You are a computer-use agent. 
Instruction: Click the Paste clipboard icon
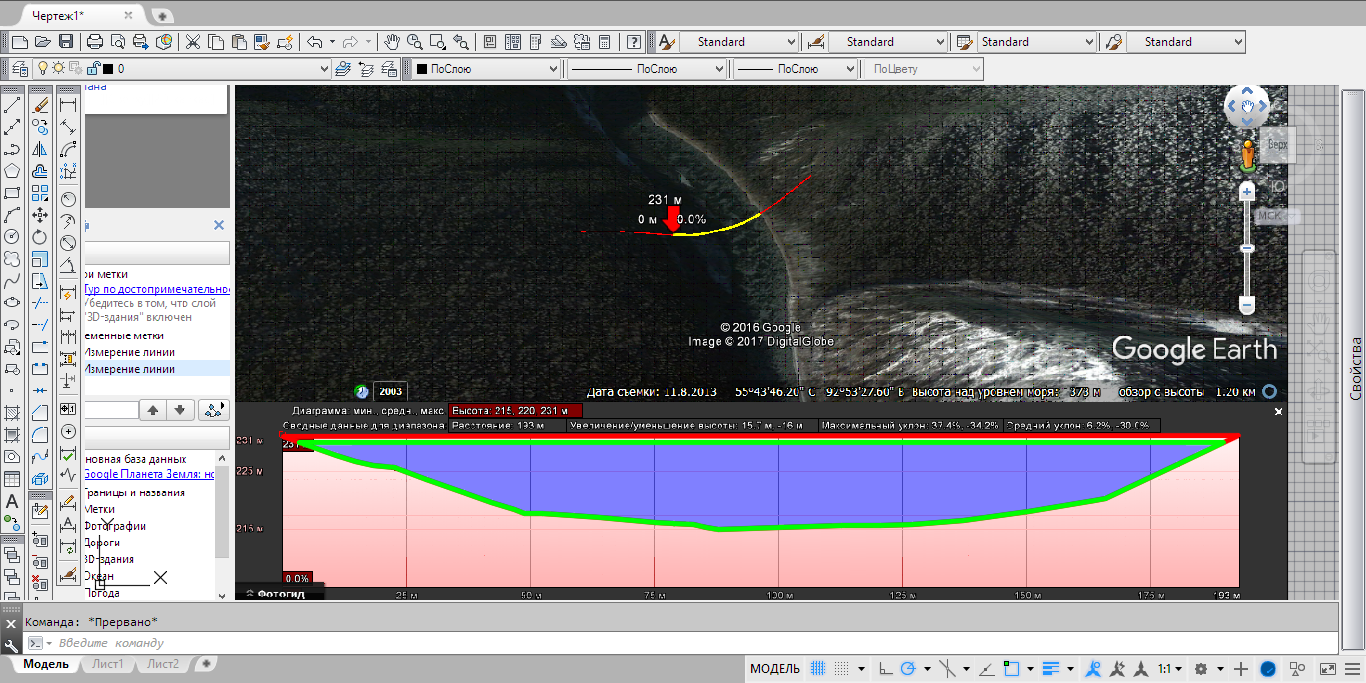coord(239,42)
